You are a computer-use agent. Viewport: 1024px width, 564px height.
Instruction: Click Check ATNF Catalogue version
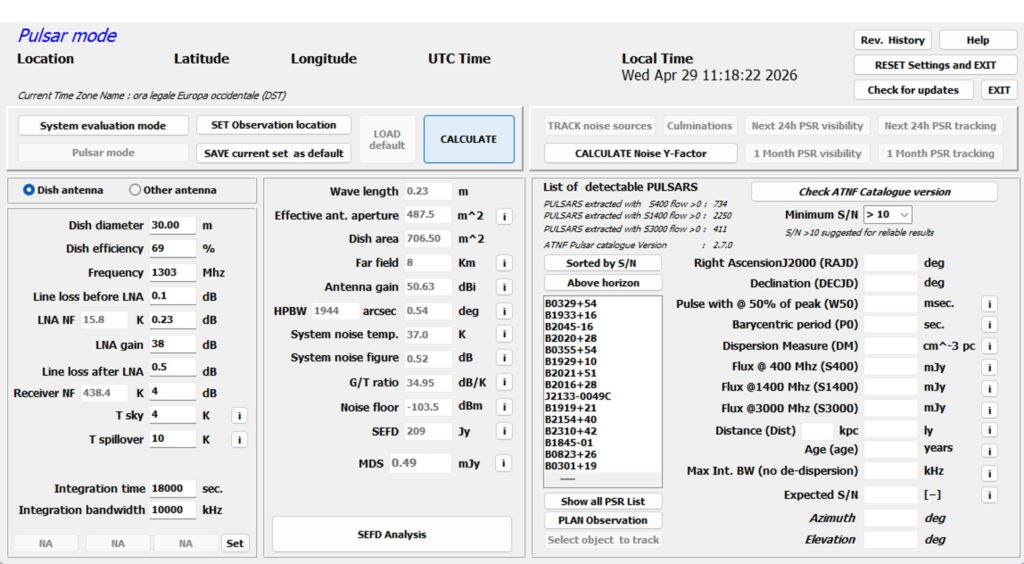coord(874,192)
